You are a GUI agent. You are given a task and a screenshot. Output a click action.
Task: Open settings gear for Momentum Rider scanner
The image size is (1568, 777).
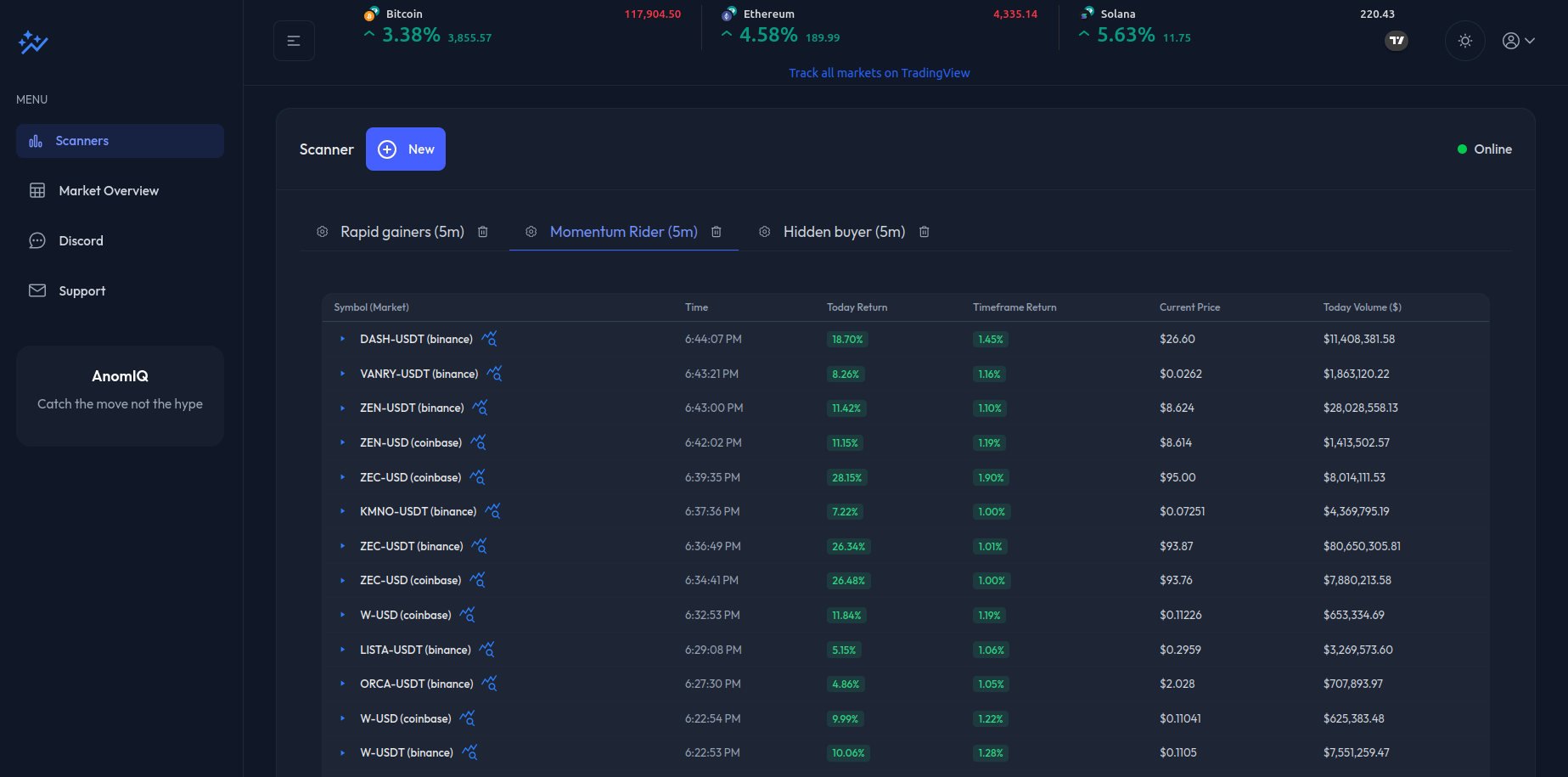pos(531,232)
